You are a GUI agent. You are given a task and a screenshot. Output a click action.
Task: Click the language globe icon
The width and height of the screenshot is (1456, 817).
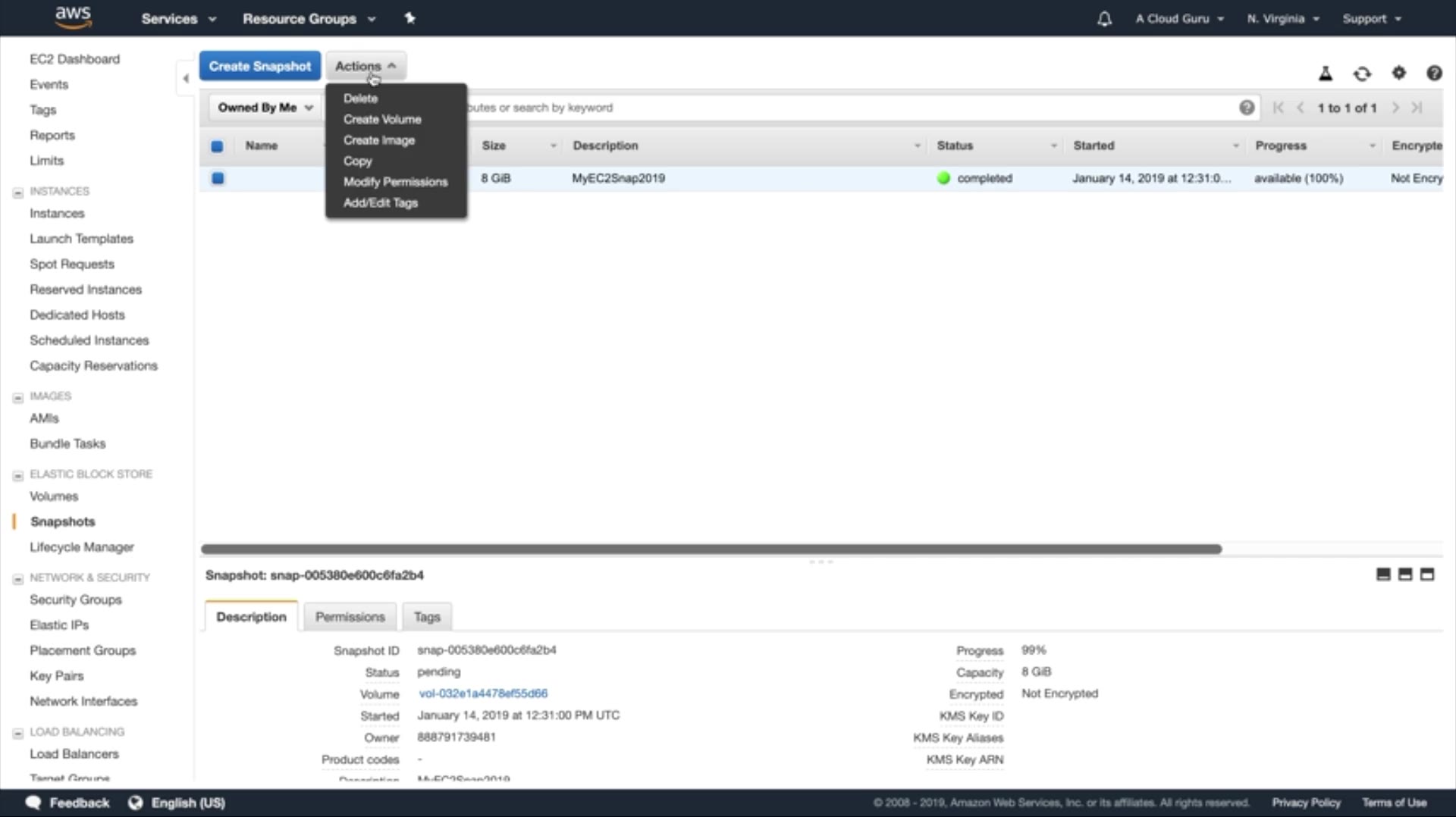click(x=135, y=803)
